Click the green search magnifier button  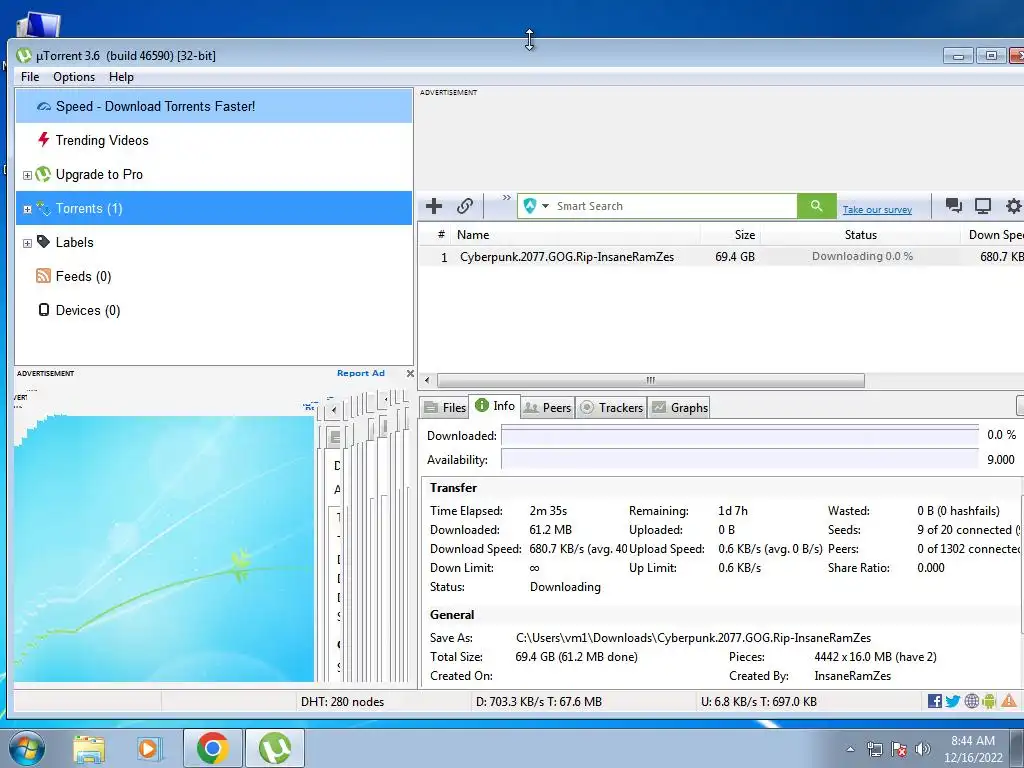pyautogui.click(x=816, y=206)
